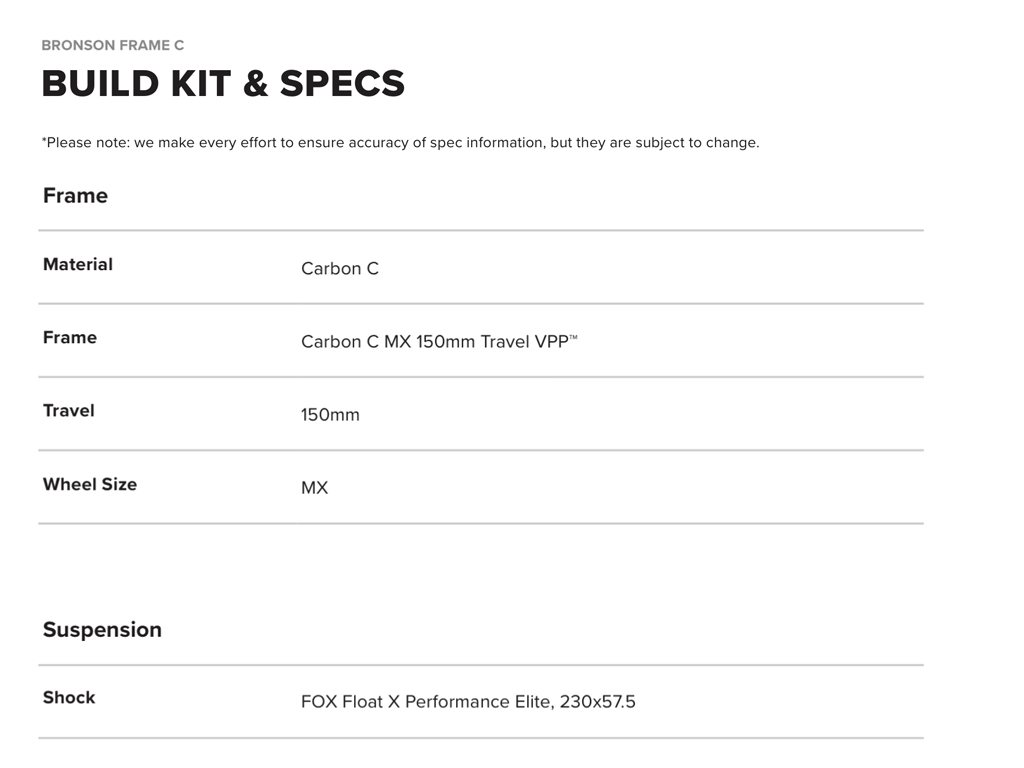Click the Wheel Size row label
This screenshot has height=768, width=1024.
(90, 484)
